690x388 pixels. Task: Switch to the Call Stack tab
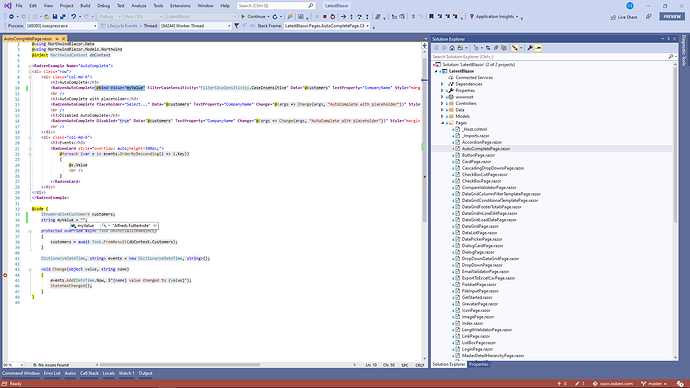click(x=89, y=373)
